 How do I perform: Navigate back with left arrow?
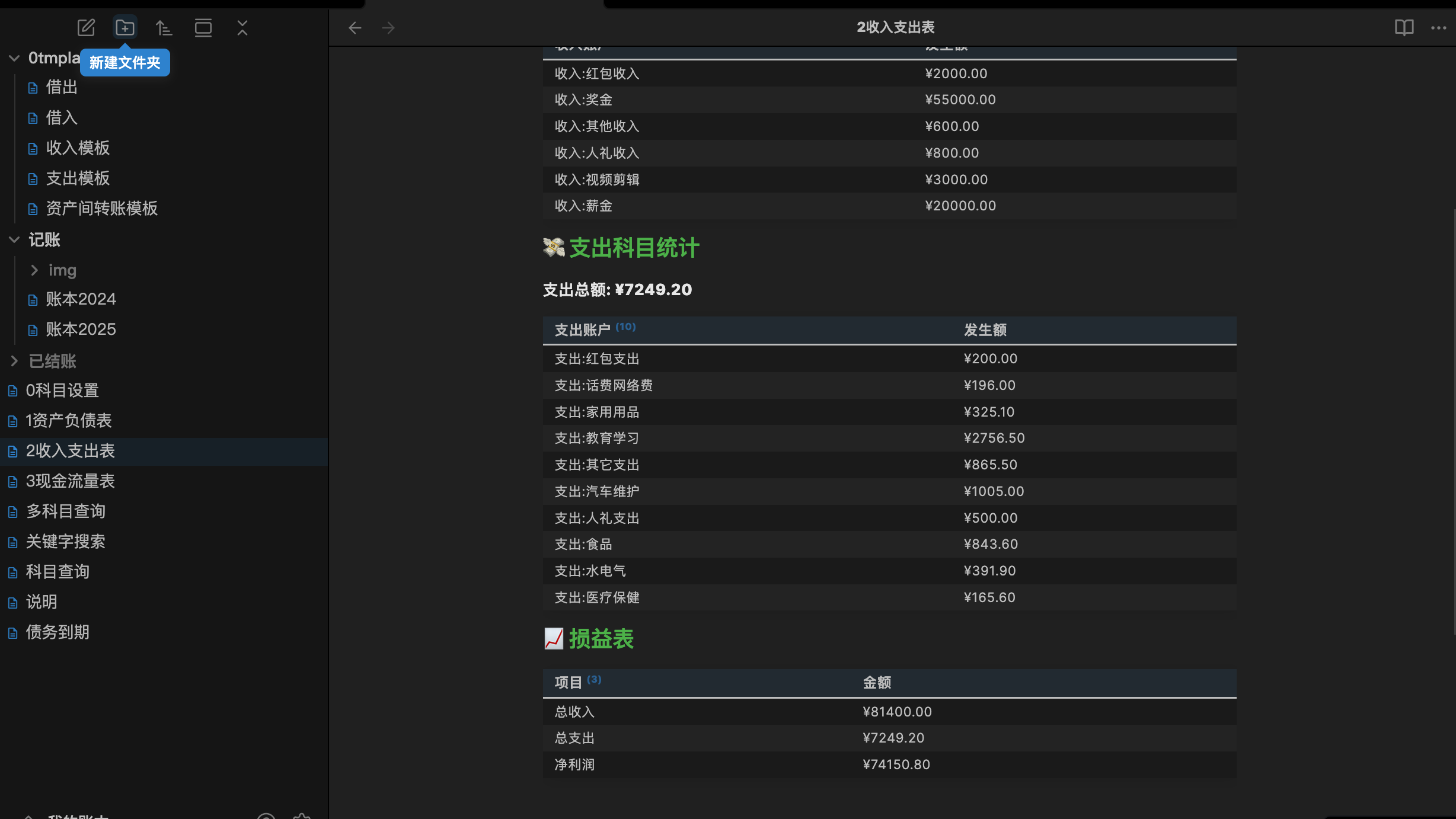[355, 27]
